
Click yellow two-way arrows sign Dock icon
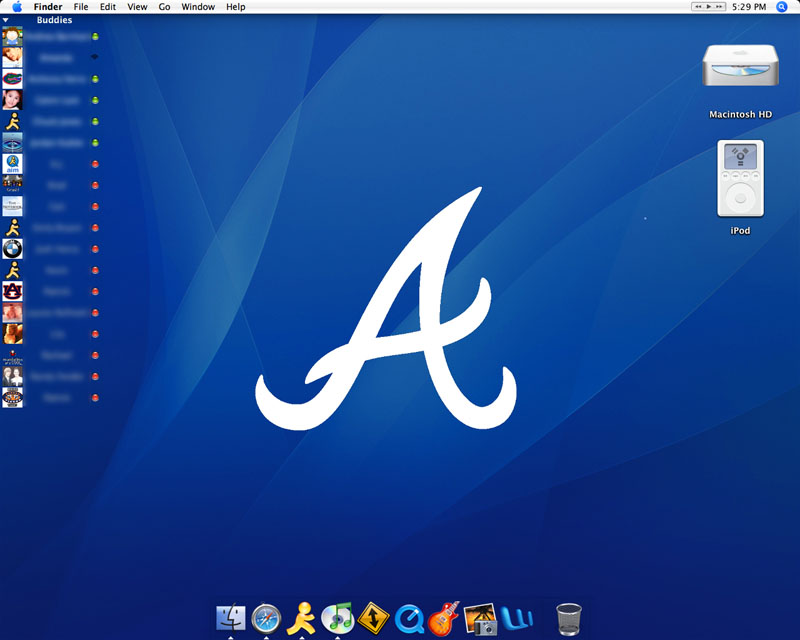373,618
